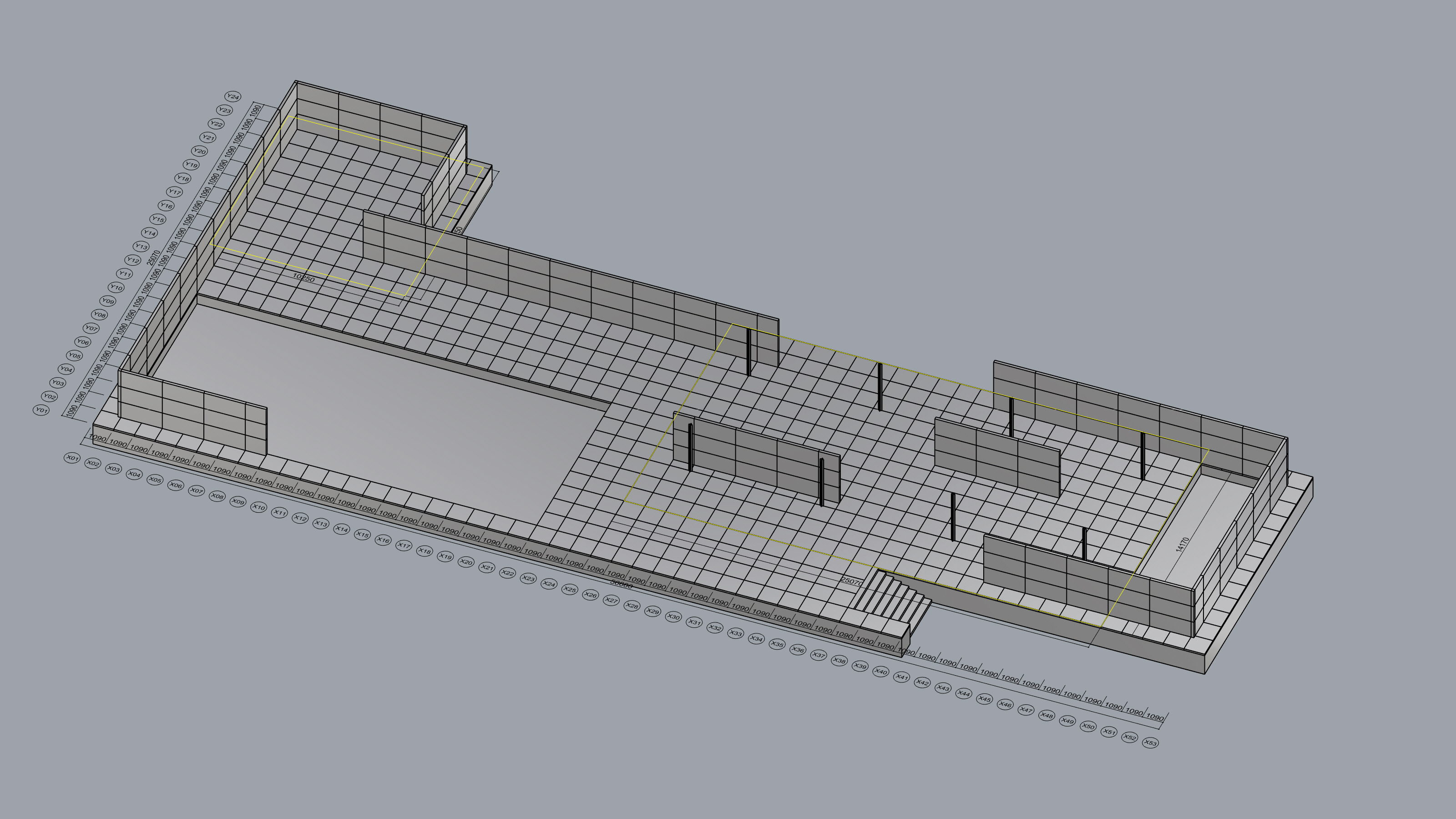Click the X40 grid axis bubble

[x=880, y=672]
